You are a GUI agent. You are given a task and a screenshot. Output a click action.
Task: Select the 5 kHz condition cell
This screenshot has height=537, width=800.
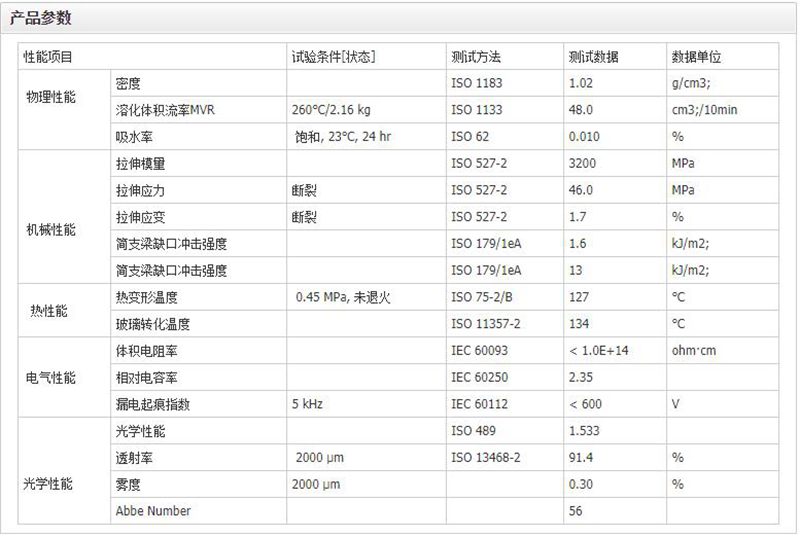307,405
